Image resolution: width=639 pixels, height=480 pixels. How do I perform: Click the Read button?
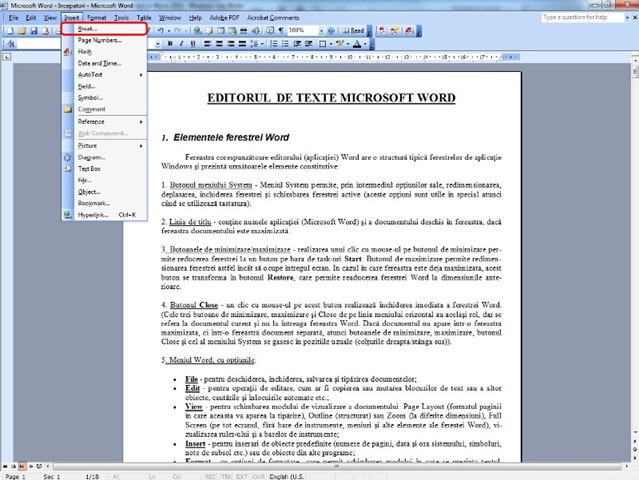pos(353,31)
